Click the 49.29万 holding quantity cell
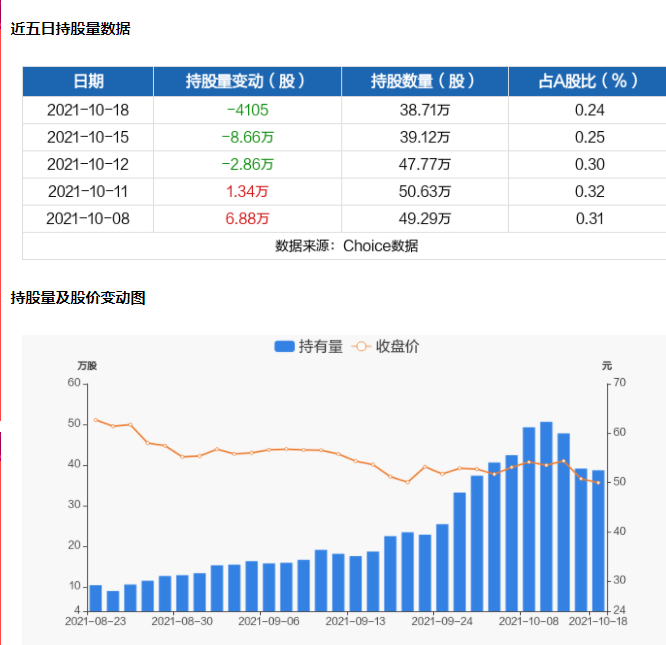 (425, 219)
